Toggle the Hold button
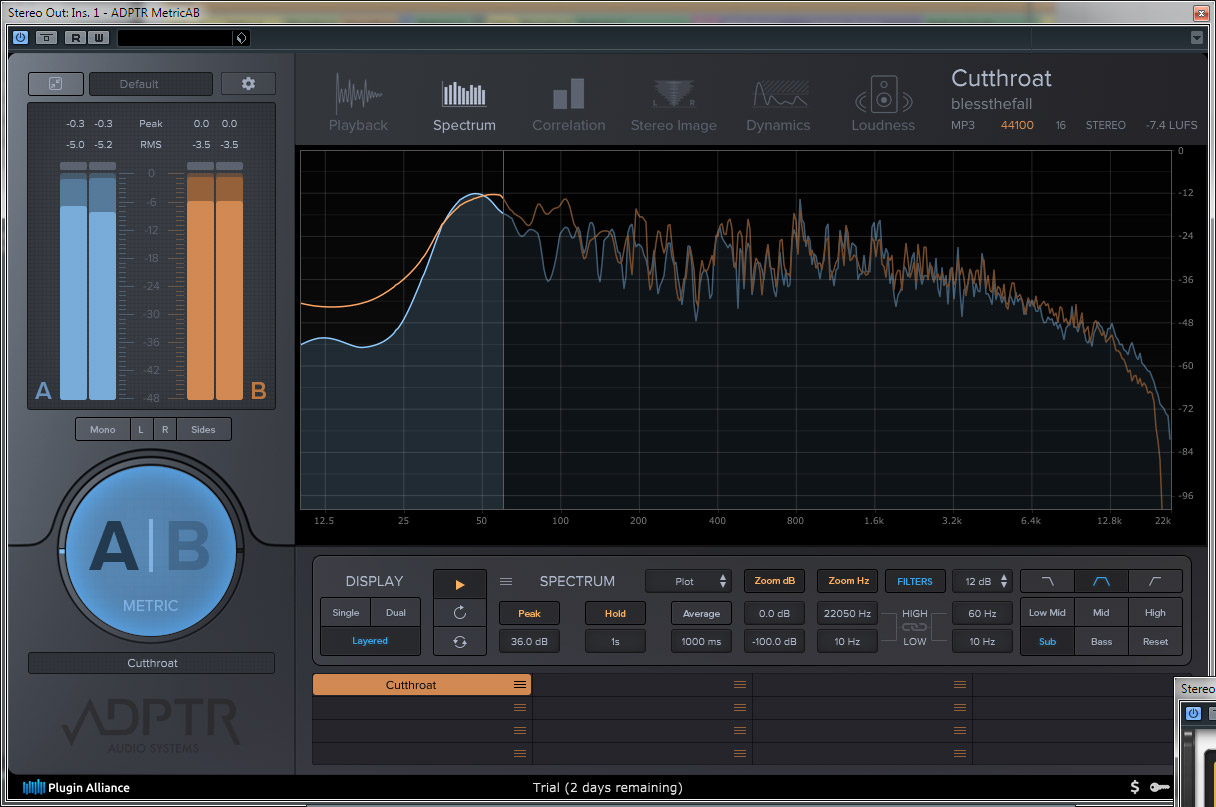Viewport: 1216px width, 807px height. pos(615,613)
